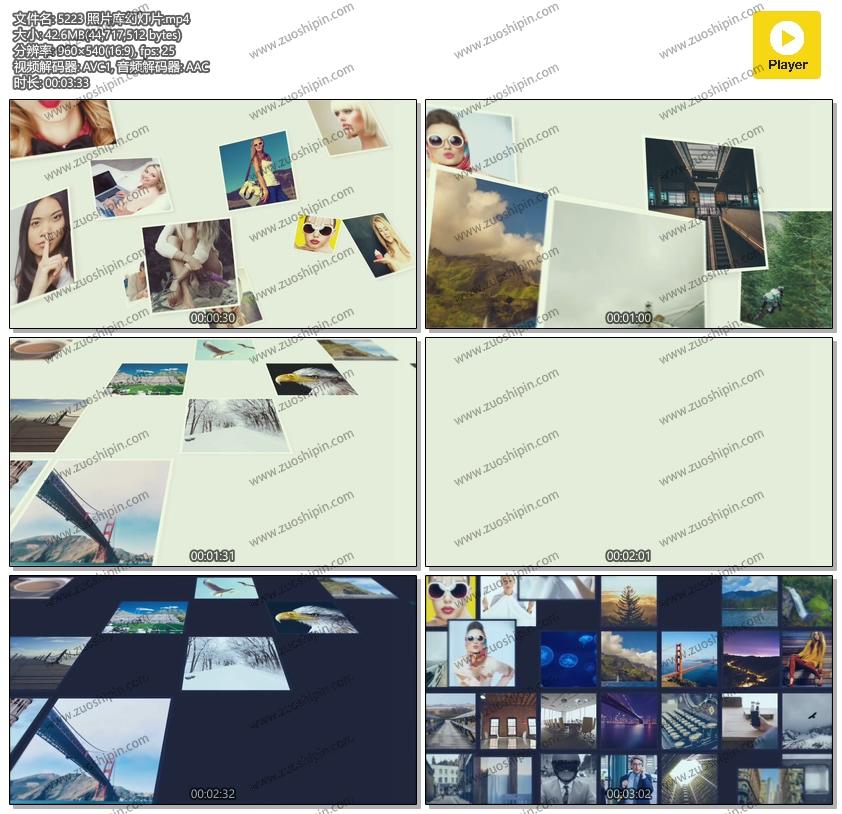Screen dimensions: 842x814
Task: Click the duration line showing 00:03:33
Action: tap(51, 83)
